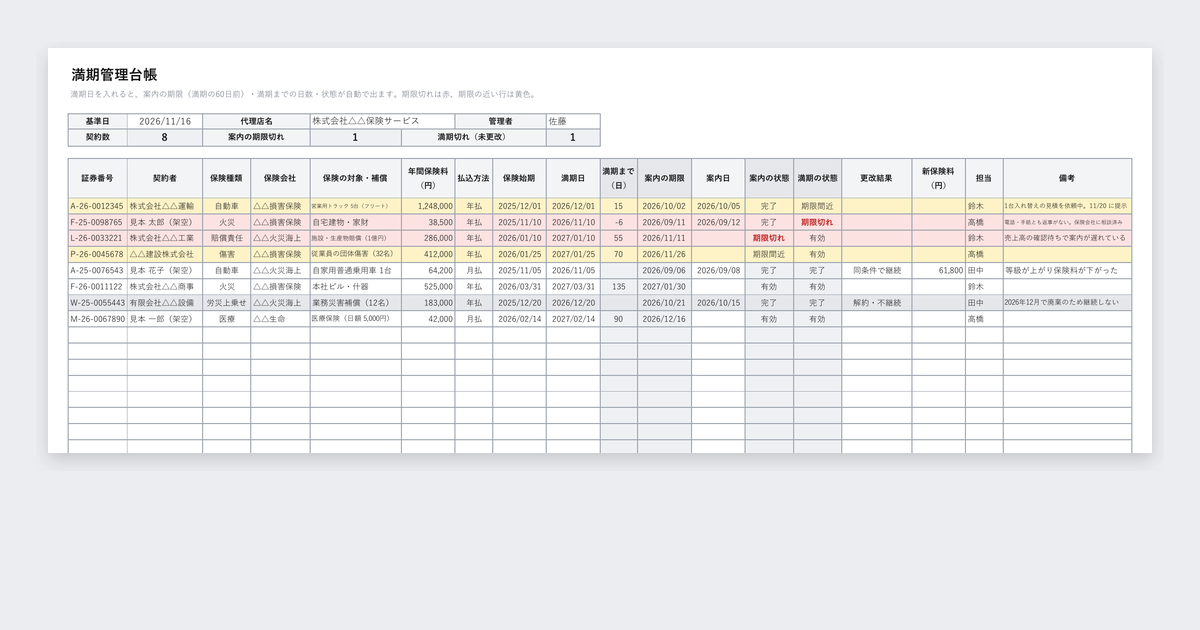Click the 備考 column header
Viewport: 1200px width, 630px height.
tap(1067, 178)
